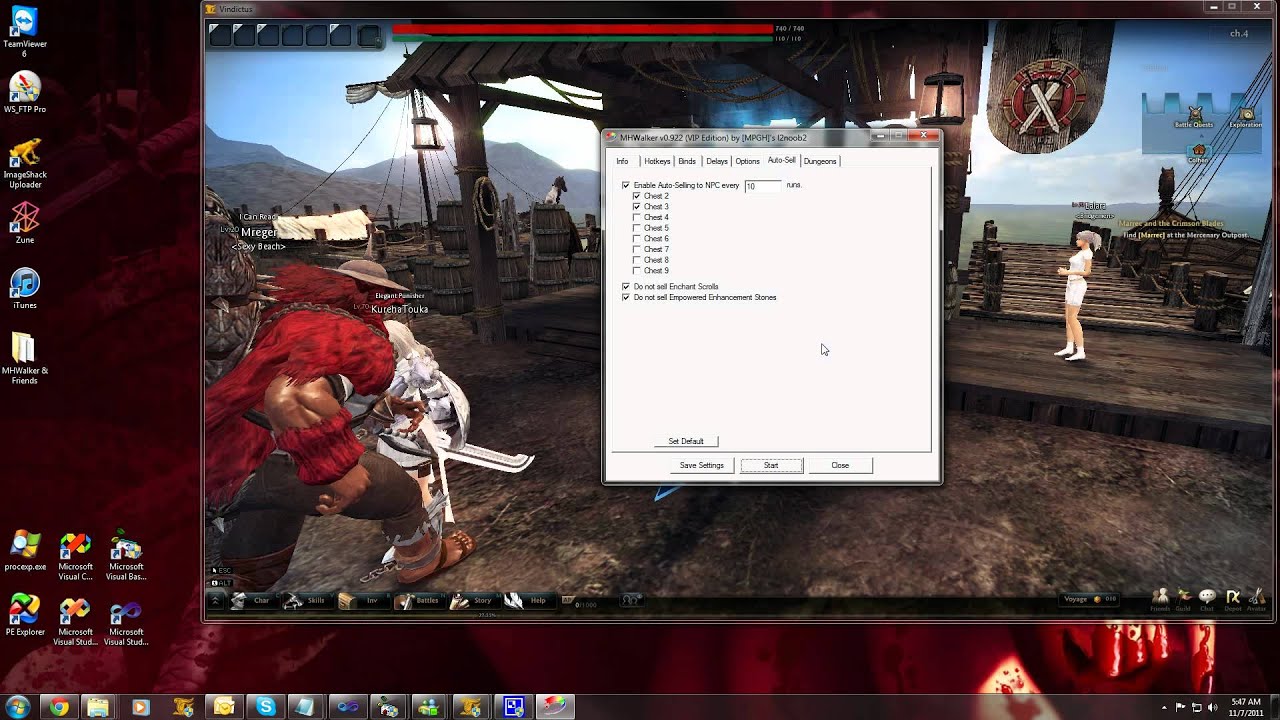Viewport: 1280px width, 720px height.
Task: Check the Chest 5 checkbox
Action: pos(637,228)
